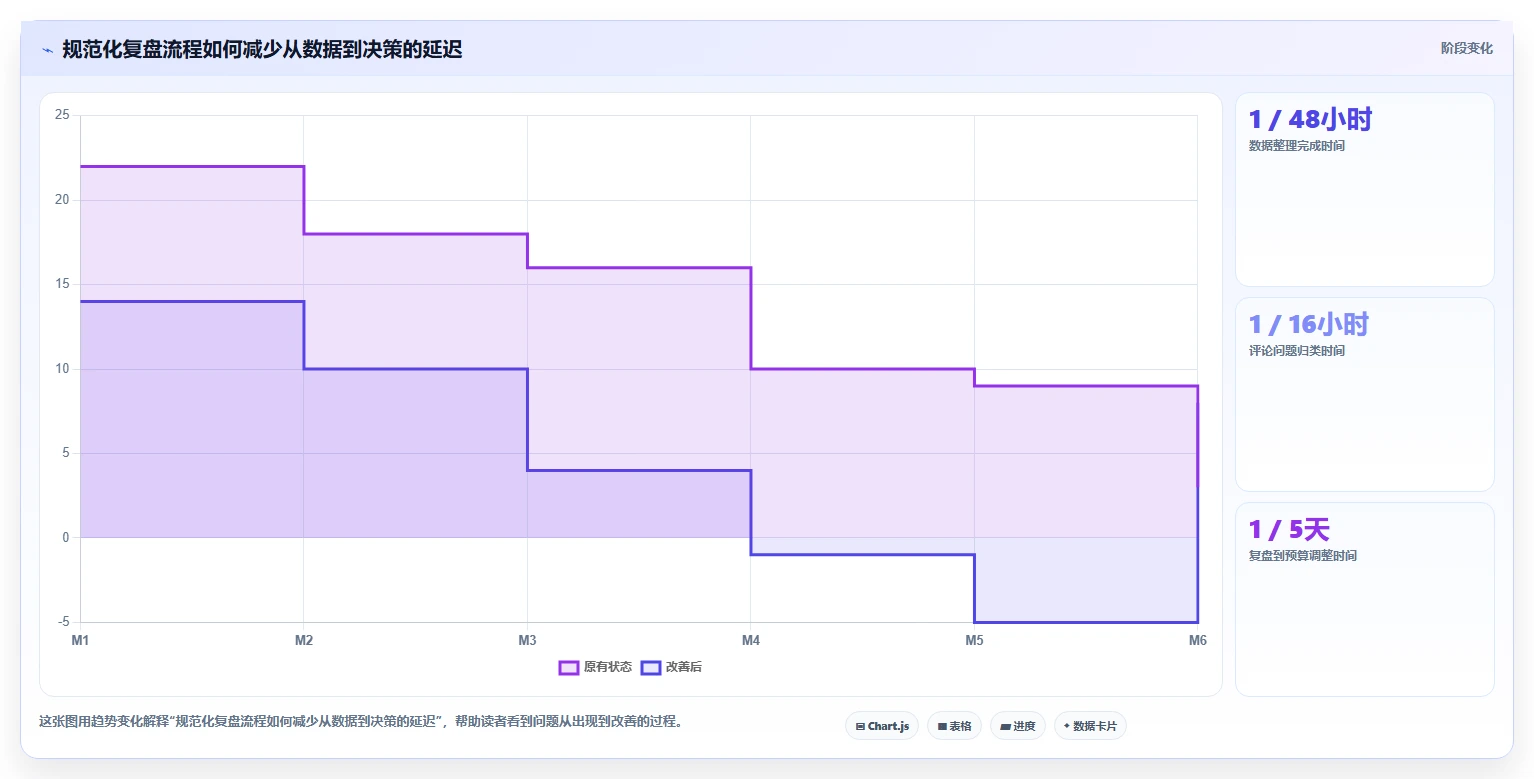Click the 数据整理完成时间 label
Viewport: 1534px width, 779px height.
point(1297,146)
